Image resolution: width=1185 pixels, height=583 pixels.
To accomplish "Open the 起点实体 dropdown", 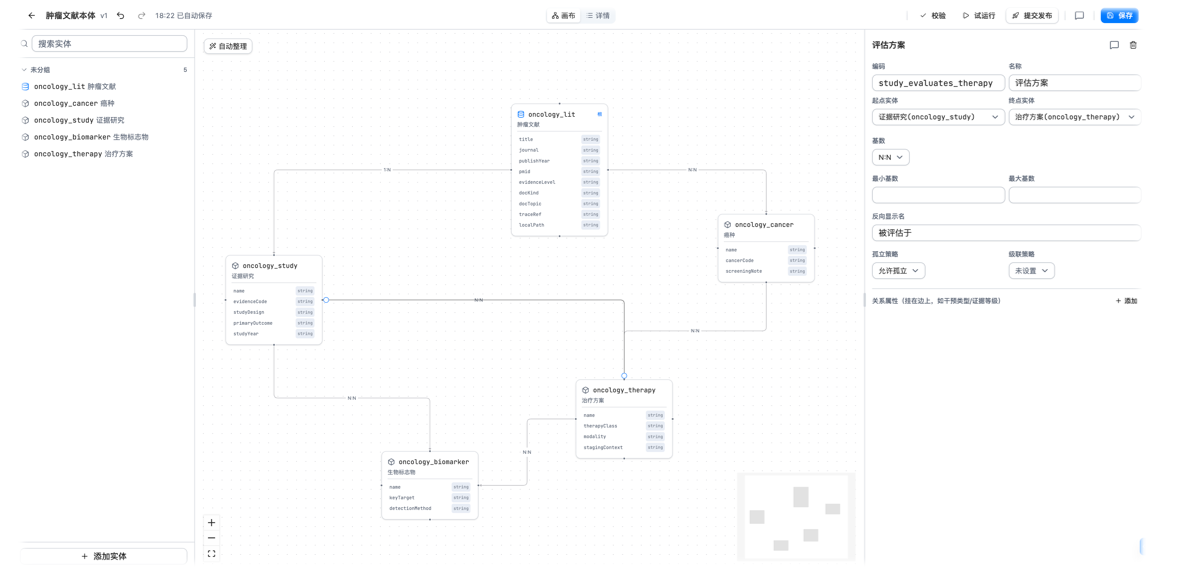I will click(938, 117).
